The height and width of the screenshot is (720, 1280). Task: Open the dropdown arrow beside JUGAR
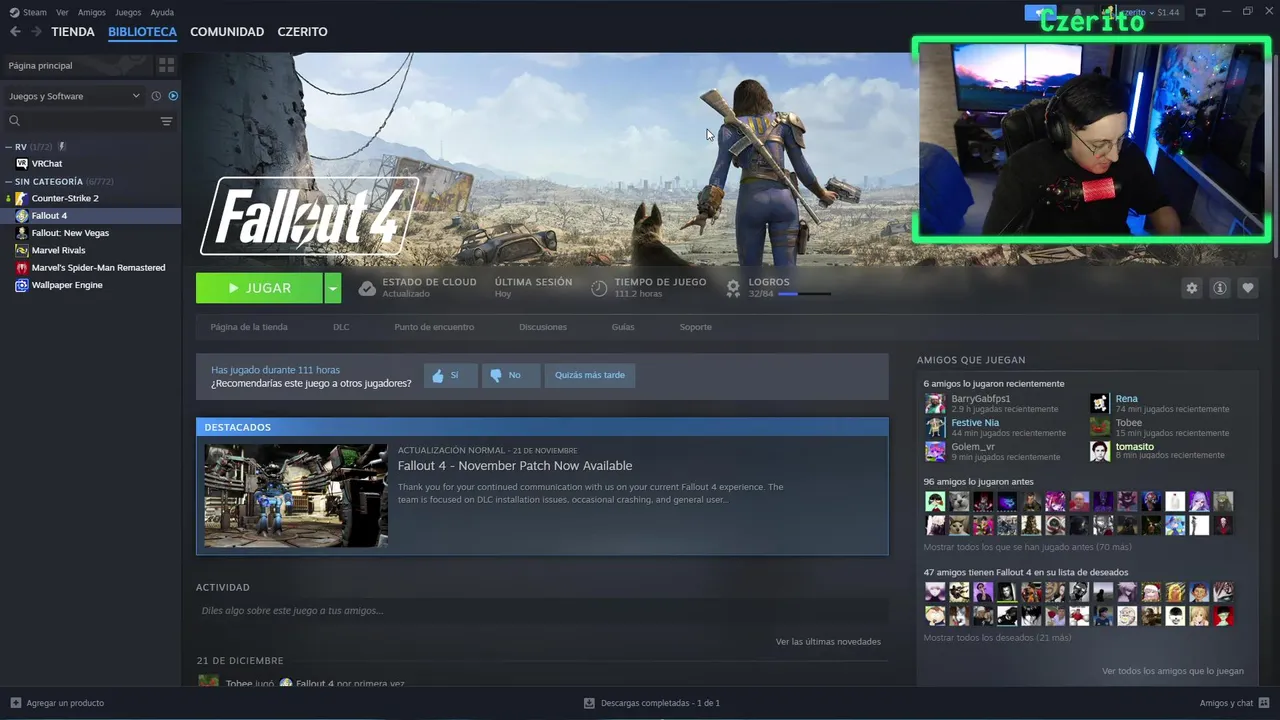click(333, 288)
